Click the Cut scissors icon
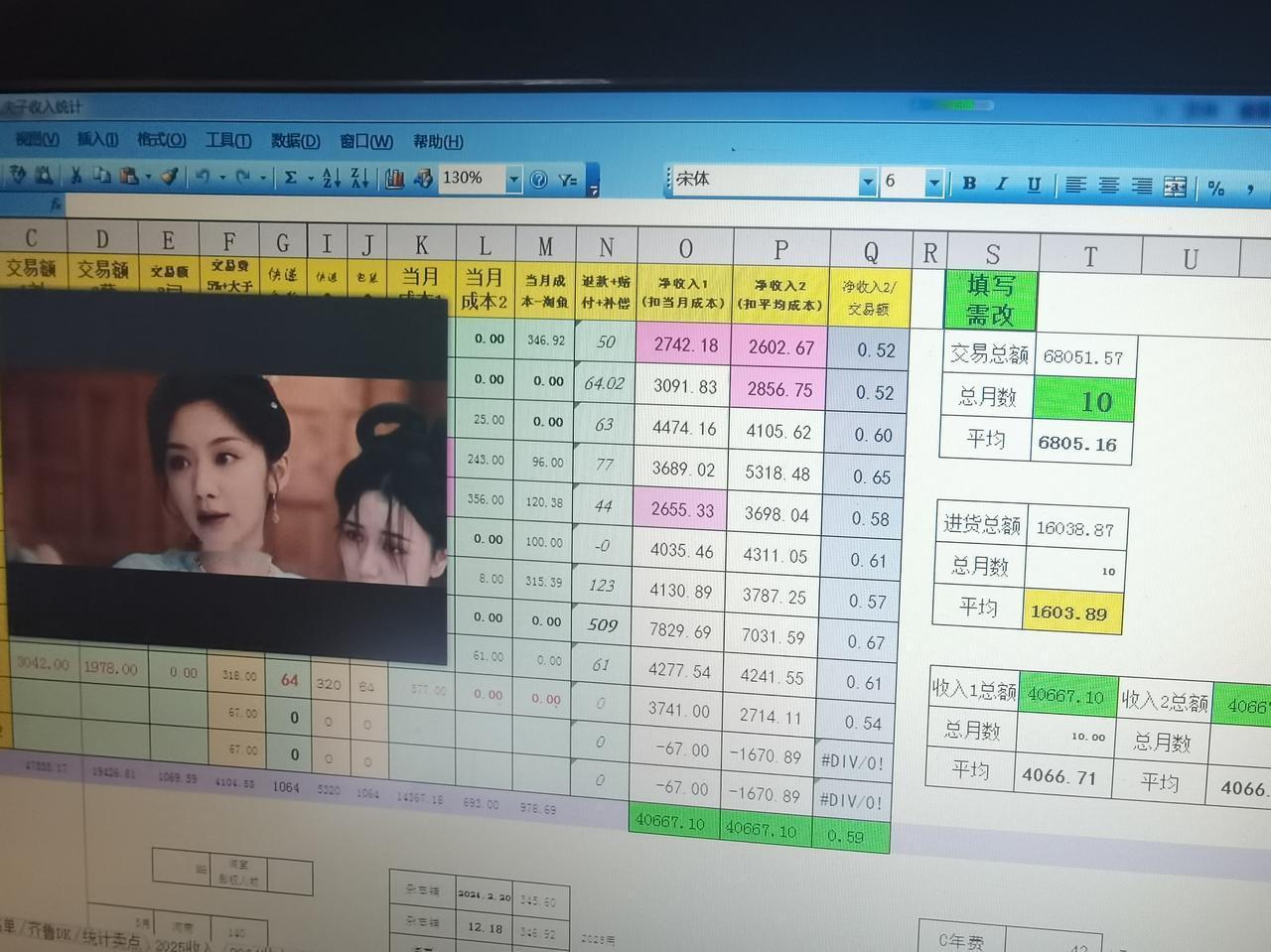Viewport: 1271px width, 952px height. point(75,176)
